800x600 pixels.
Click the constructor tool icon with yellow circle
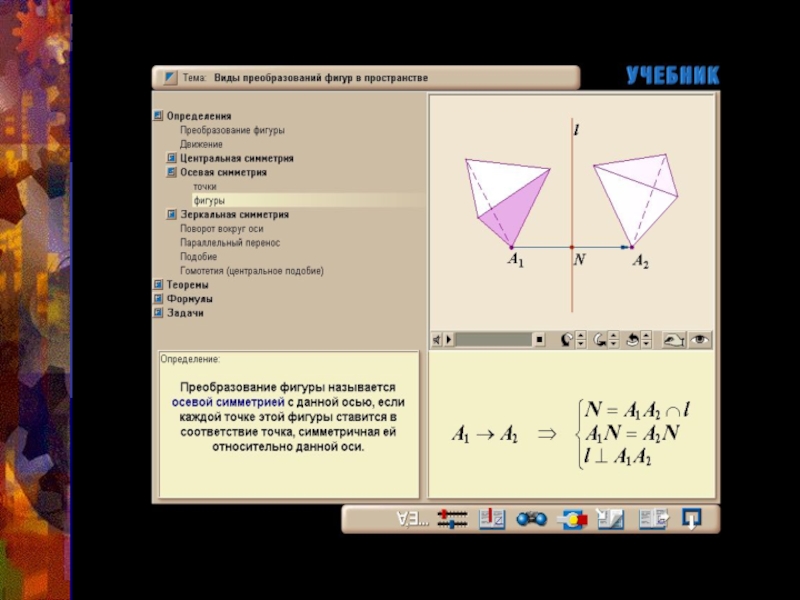pos(572,519)
